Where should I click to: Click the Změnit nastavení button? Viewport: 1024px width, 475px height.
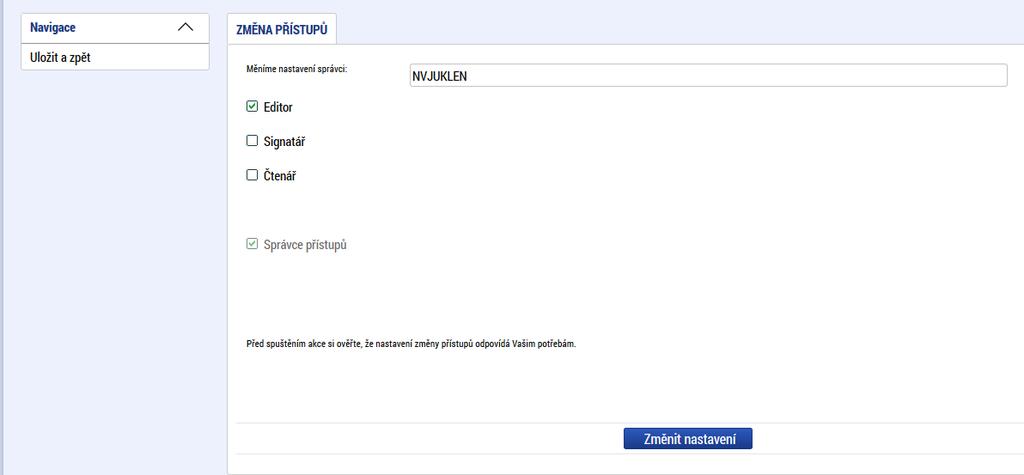(x=688, y=439)
